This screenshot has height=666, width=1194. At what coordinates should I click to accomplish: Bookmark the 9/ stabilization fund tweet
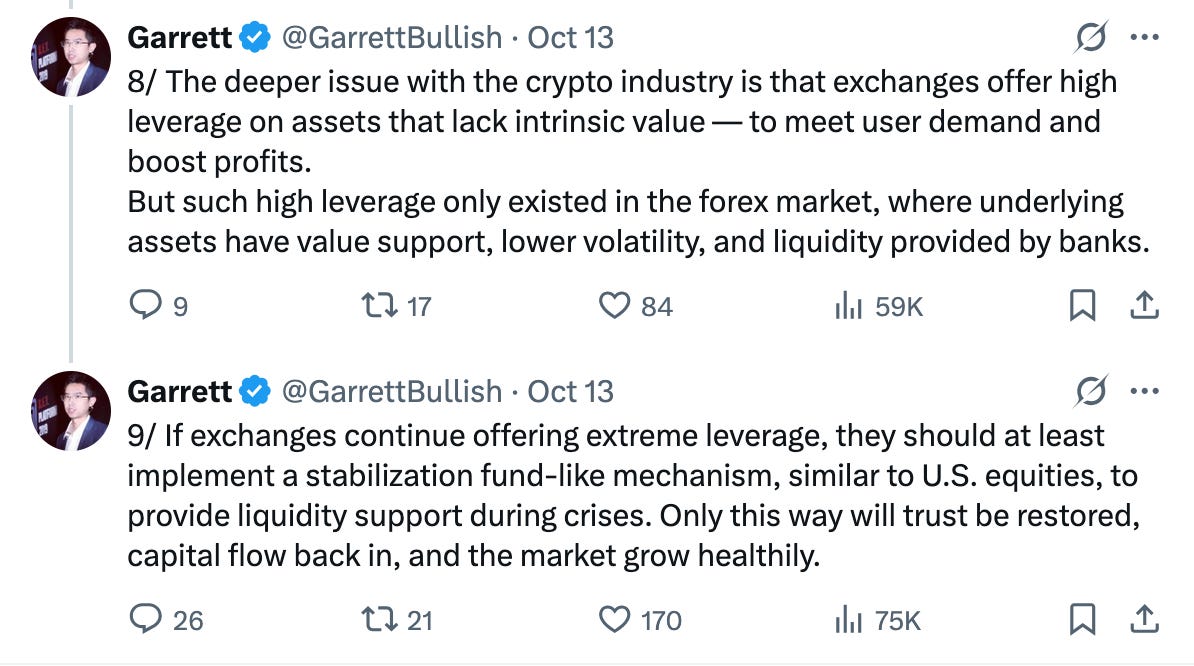coord(1082,619)
